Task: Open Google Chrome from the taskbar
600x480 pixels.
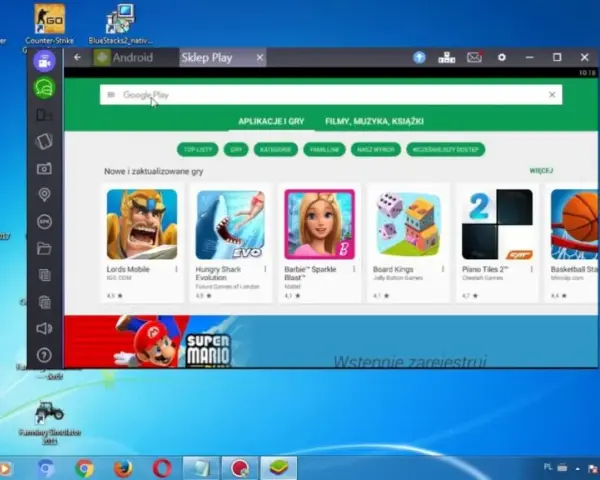Action: [x=85, y=469]
